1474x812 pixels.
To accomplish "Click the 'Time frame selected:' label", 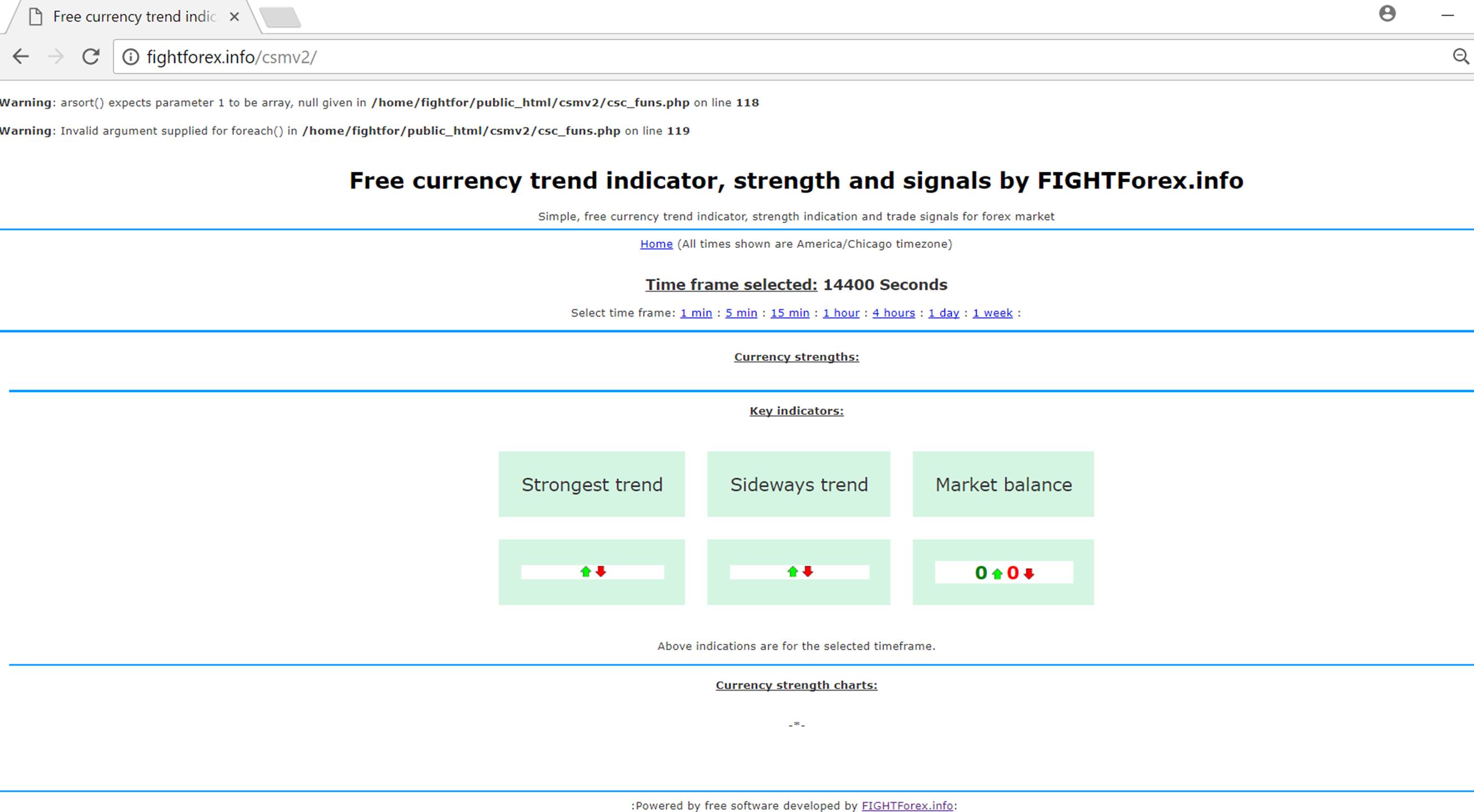I will [731, 284].
